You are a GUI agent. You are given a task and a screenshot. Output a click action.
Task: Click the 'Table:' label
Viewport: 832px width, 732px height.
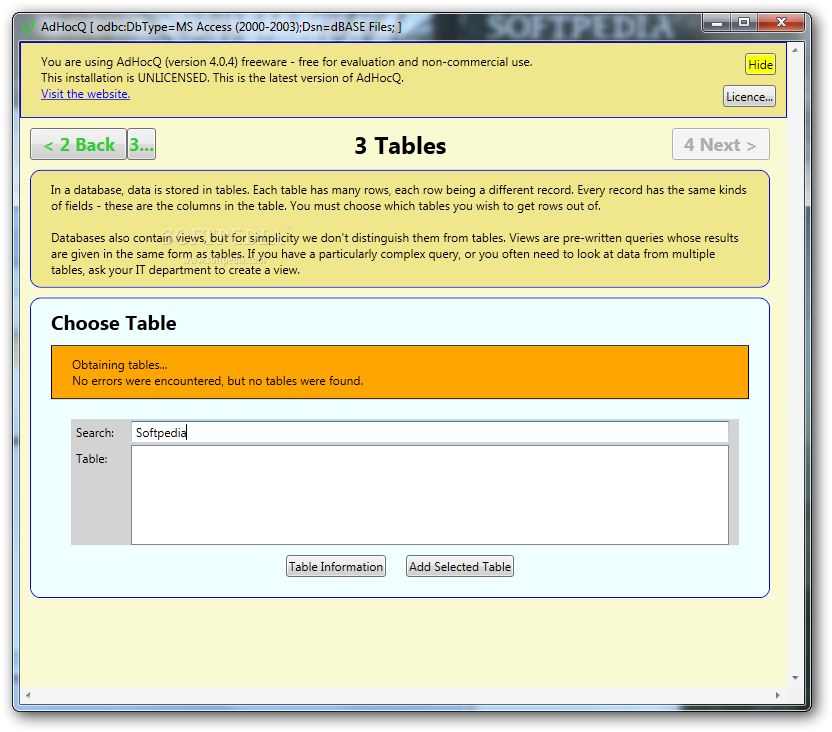pyautogui.click(x=92, y=459)
